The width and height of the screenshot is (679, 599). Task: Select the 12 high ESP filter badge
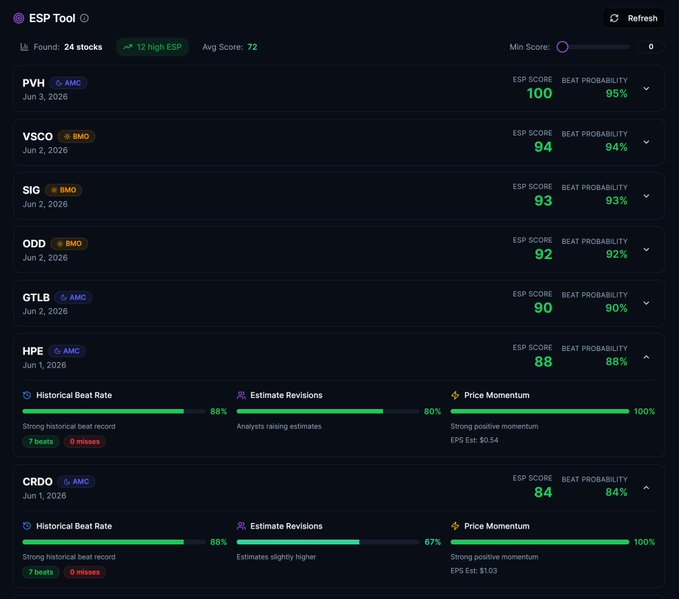tap(152, 47)
